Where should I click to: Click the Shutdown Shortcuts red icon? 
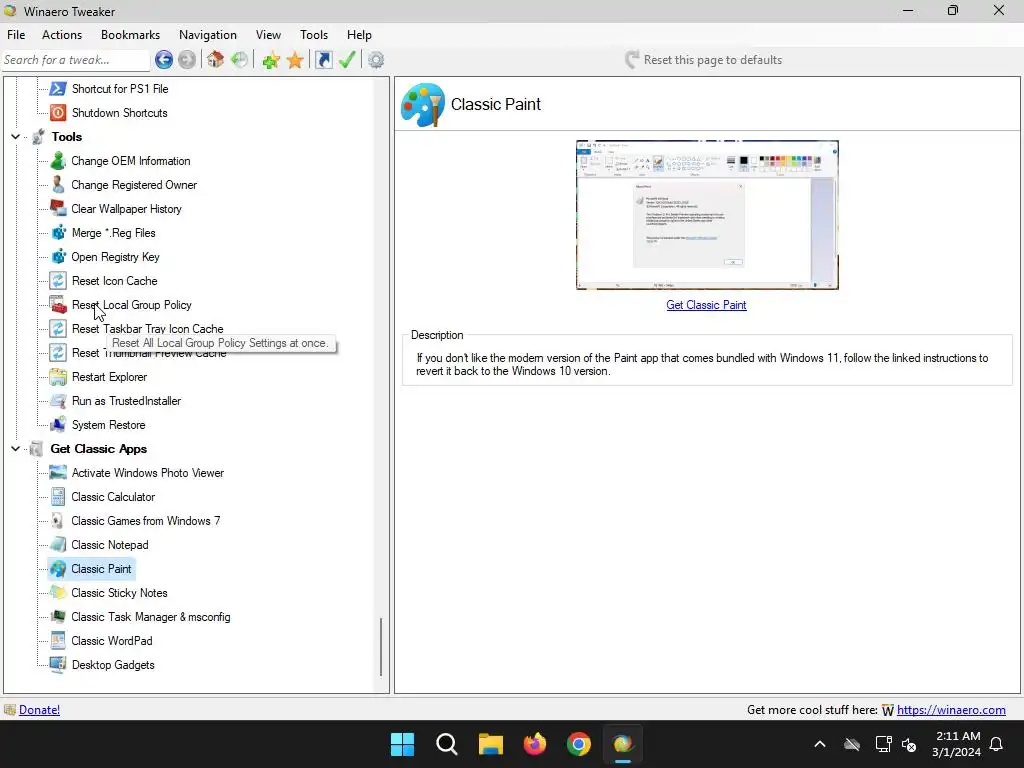click(58, 112)
